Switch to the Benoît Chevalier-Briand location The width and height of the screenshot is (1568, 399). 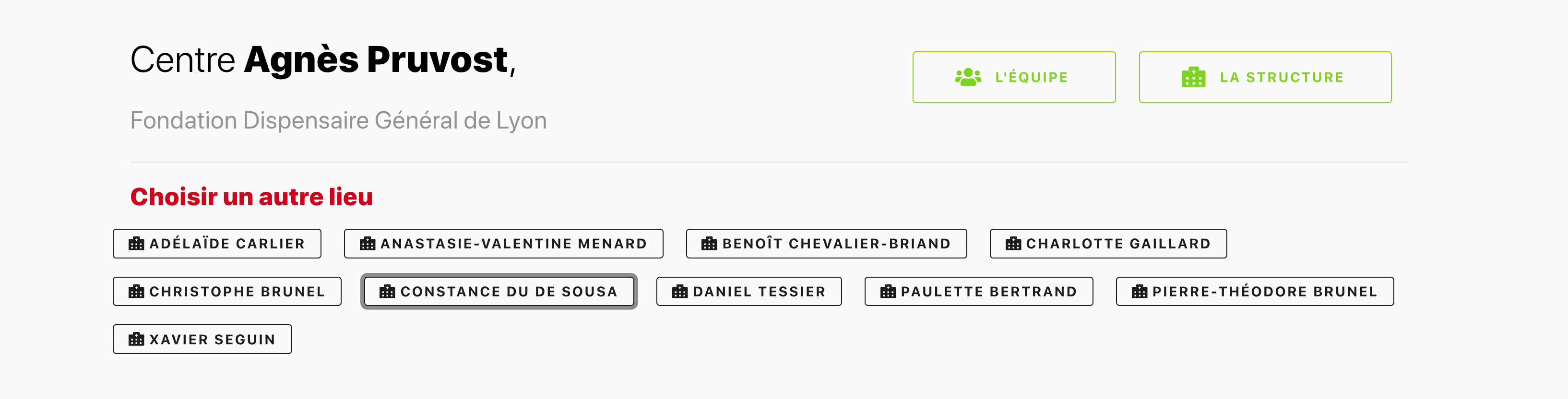826,244
